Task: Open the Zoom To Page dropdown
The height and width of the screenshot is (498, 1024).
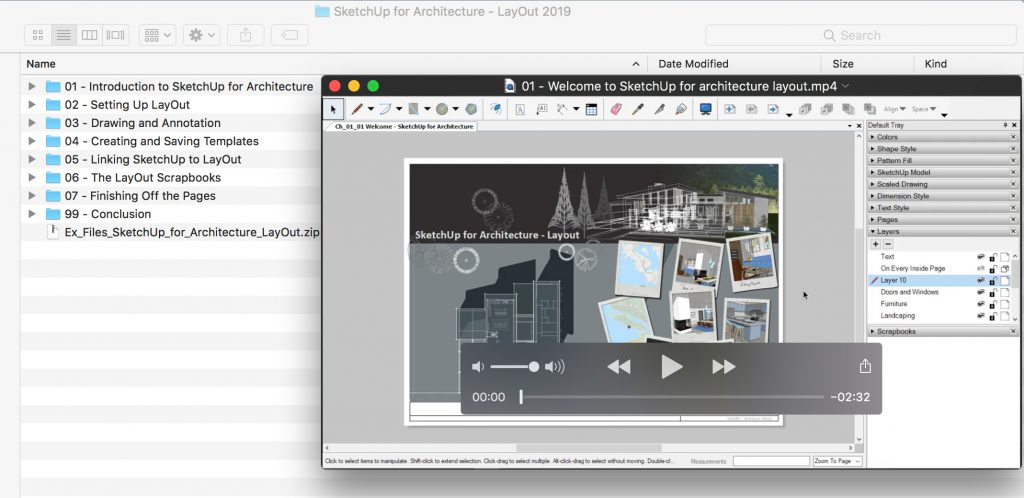Action: (838, 461)
